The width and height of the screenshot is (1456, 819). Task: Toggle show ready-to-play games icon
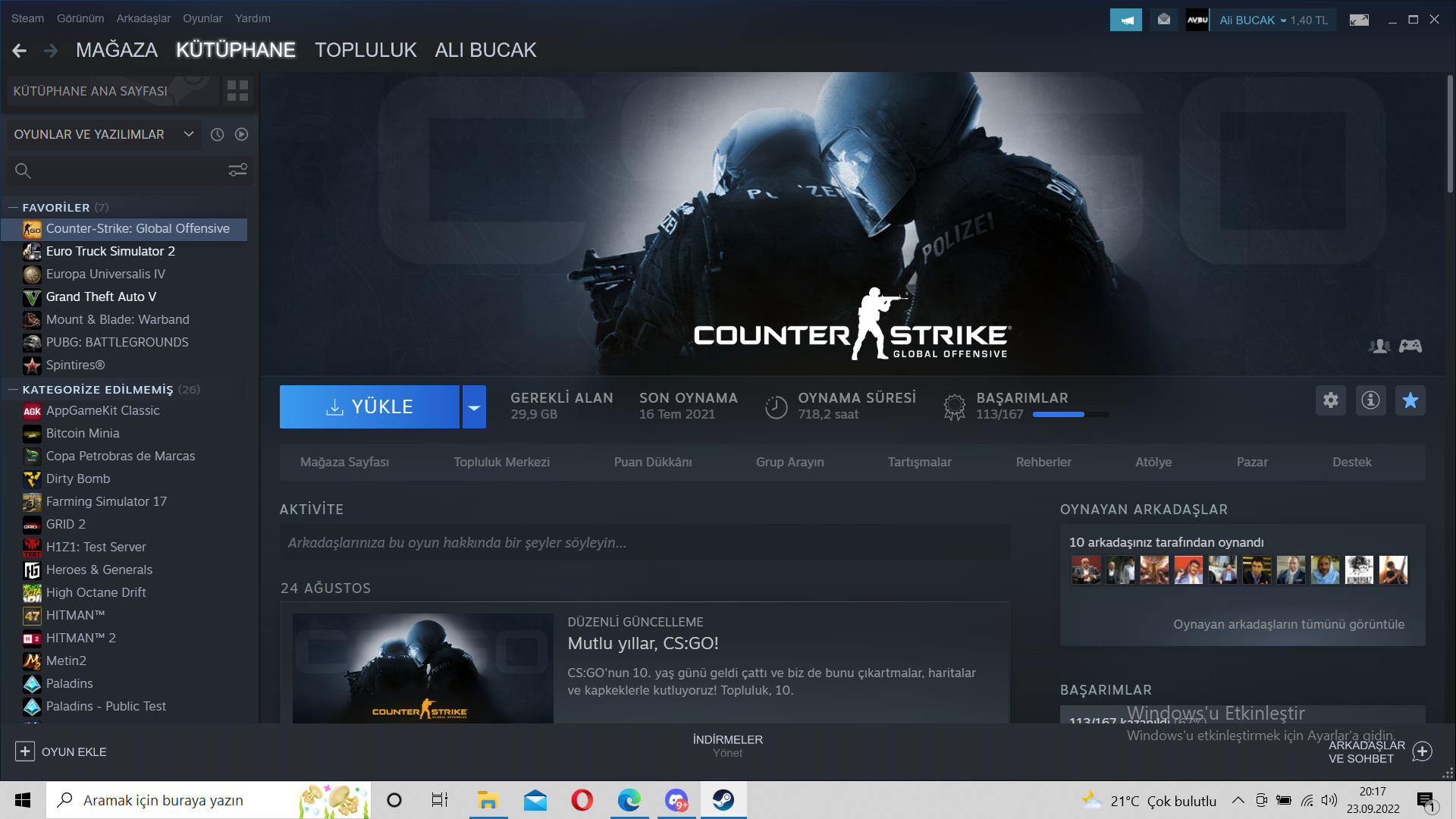coord(241,134)
